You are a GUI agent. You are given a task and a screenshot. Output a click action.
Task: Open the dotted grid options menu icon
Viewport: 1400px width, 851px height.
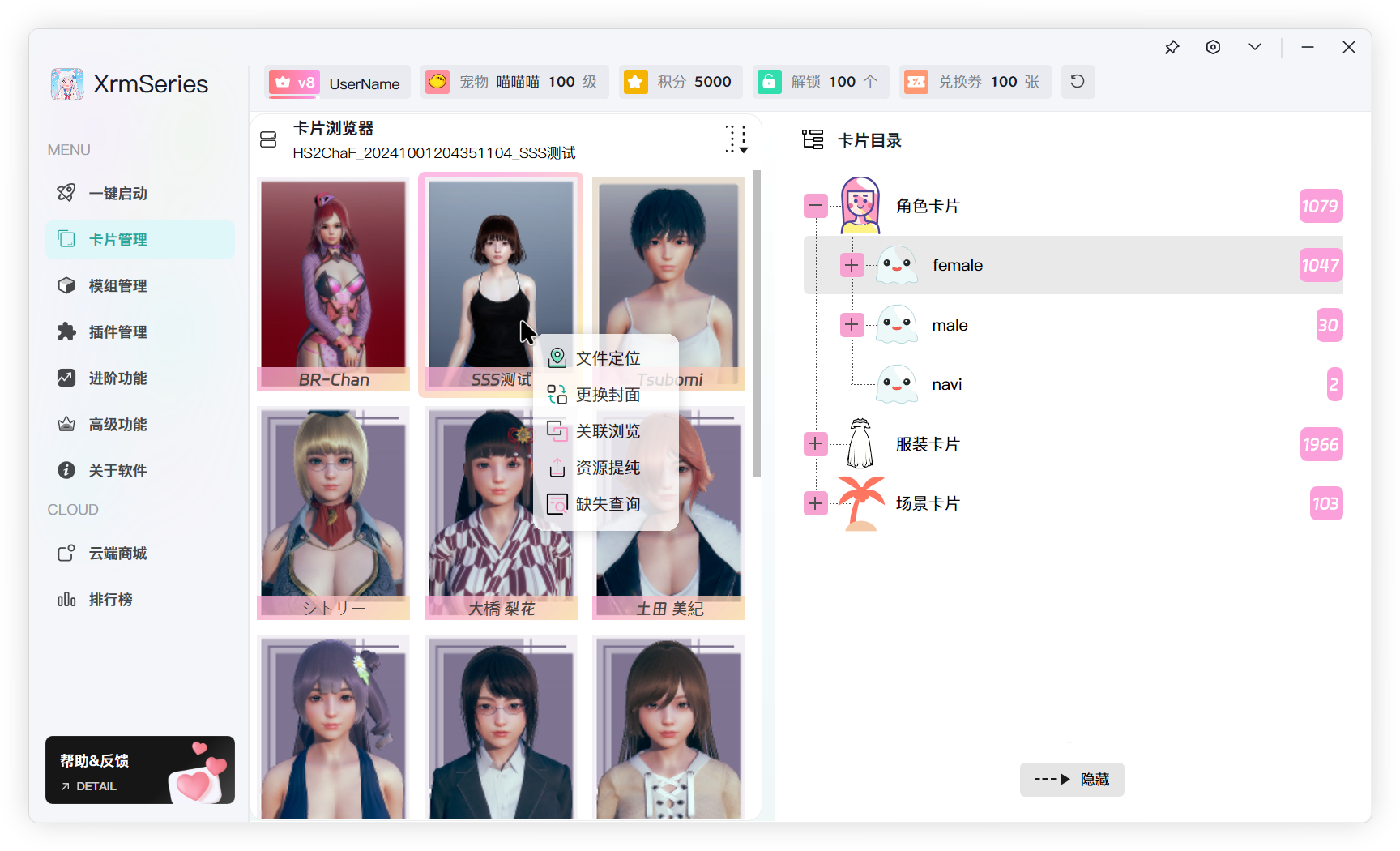736,139
